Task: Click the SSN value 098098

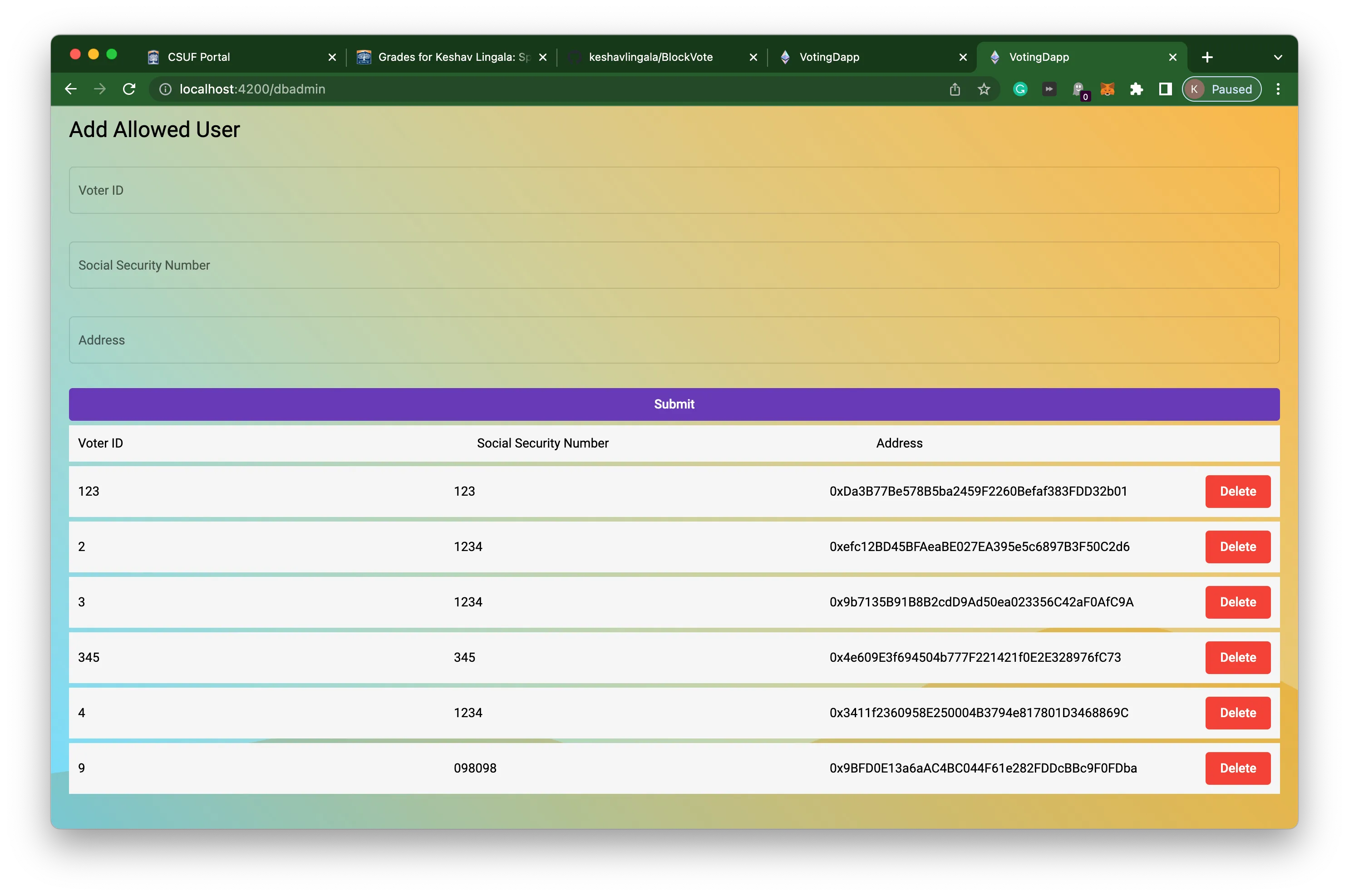Action: click(x=475, y=768)
